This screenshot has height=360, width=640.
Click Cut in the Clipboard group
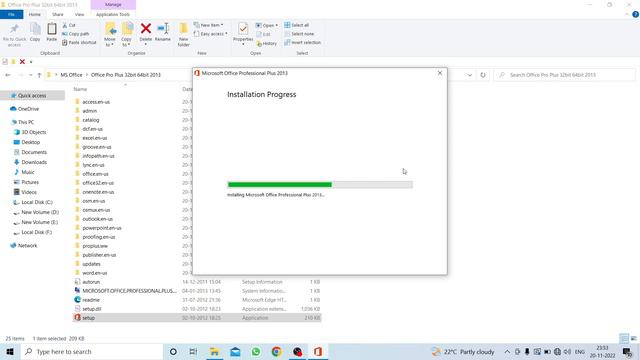coord(69,25)
